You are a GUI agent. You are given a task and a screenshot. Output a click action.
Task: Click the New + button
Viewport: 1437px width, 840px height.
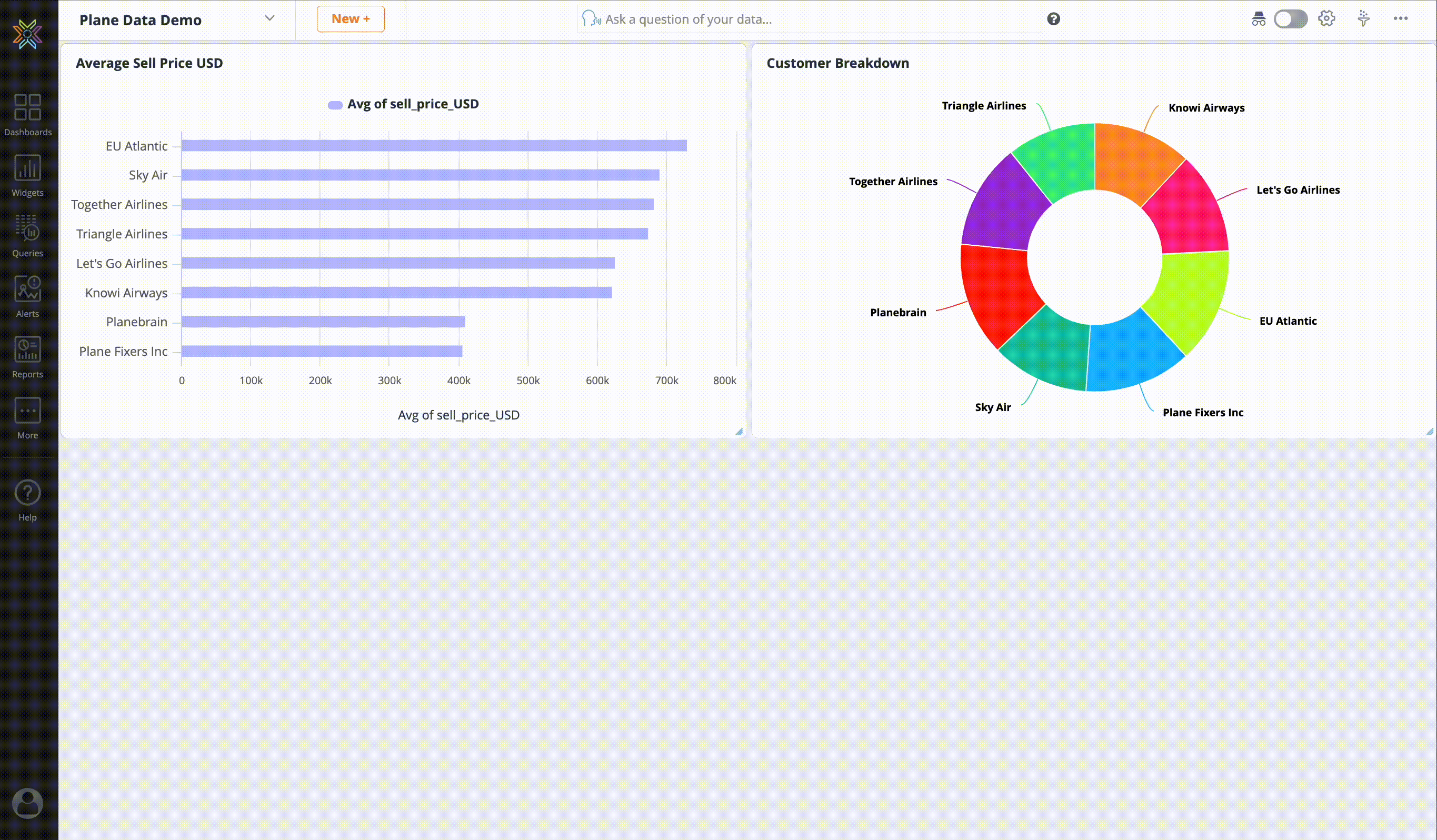350,19
